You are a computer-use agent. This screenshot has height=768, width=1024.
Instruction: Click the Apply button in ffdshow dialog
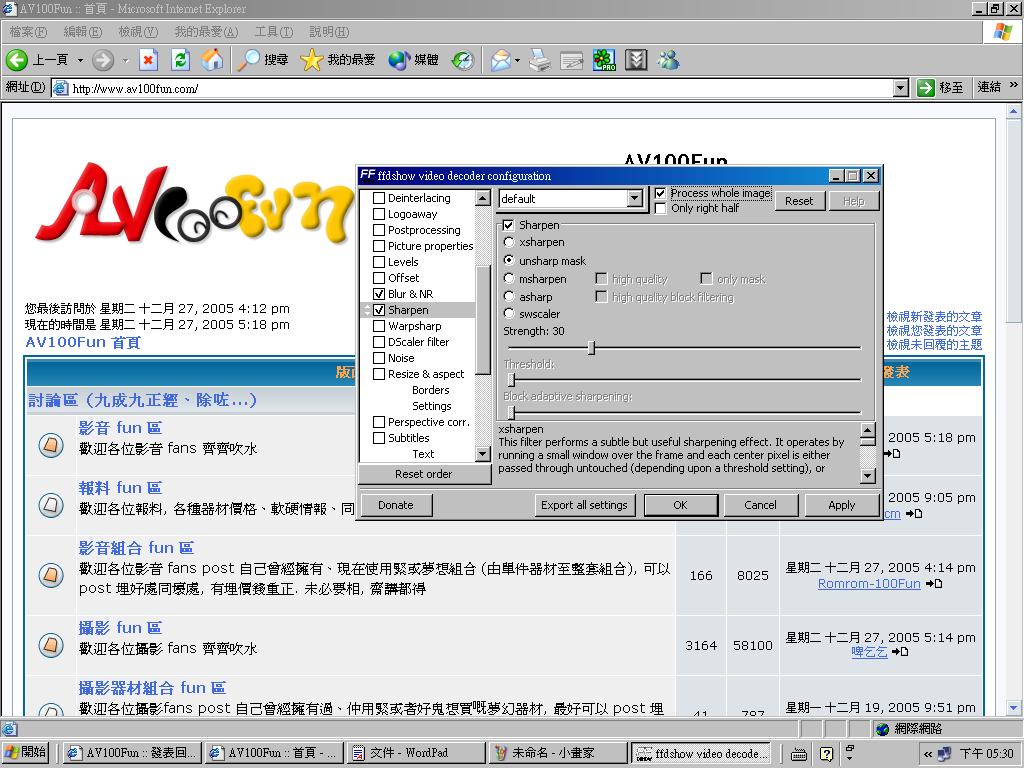[841, 505]
